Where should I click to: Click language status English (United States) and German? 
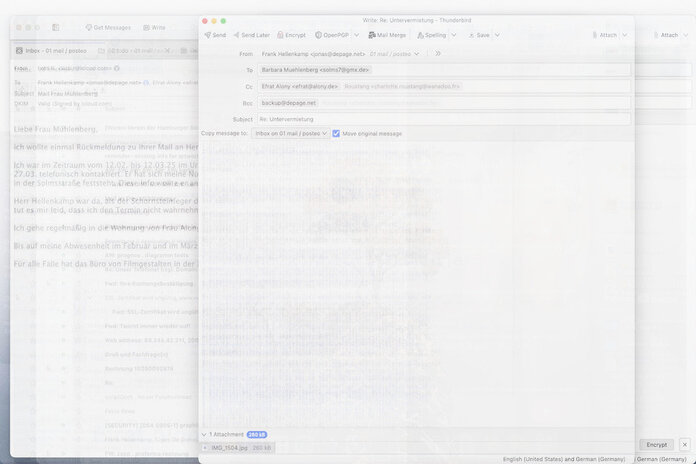564,459
